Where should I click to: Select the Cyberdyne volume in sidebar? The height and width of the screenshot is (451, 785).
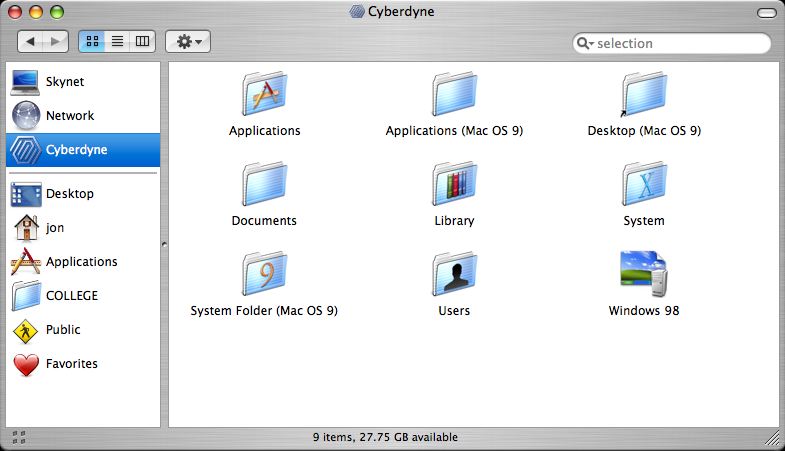tap(83, 150)
